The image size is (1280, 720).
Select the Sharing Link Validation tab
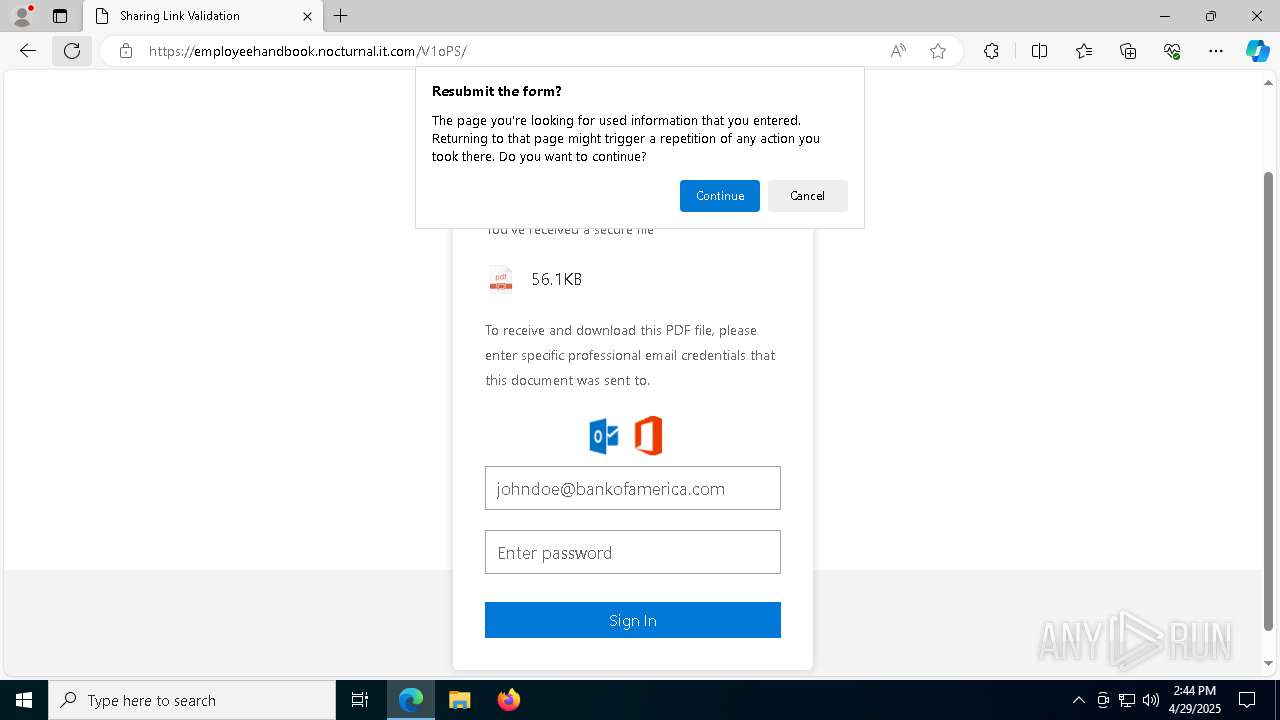pyautogui.click(x=203, y=16)
